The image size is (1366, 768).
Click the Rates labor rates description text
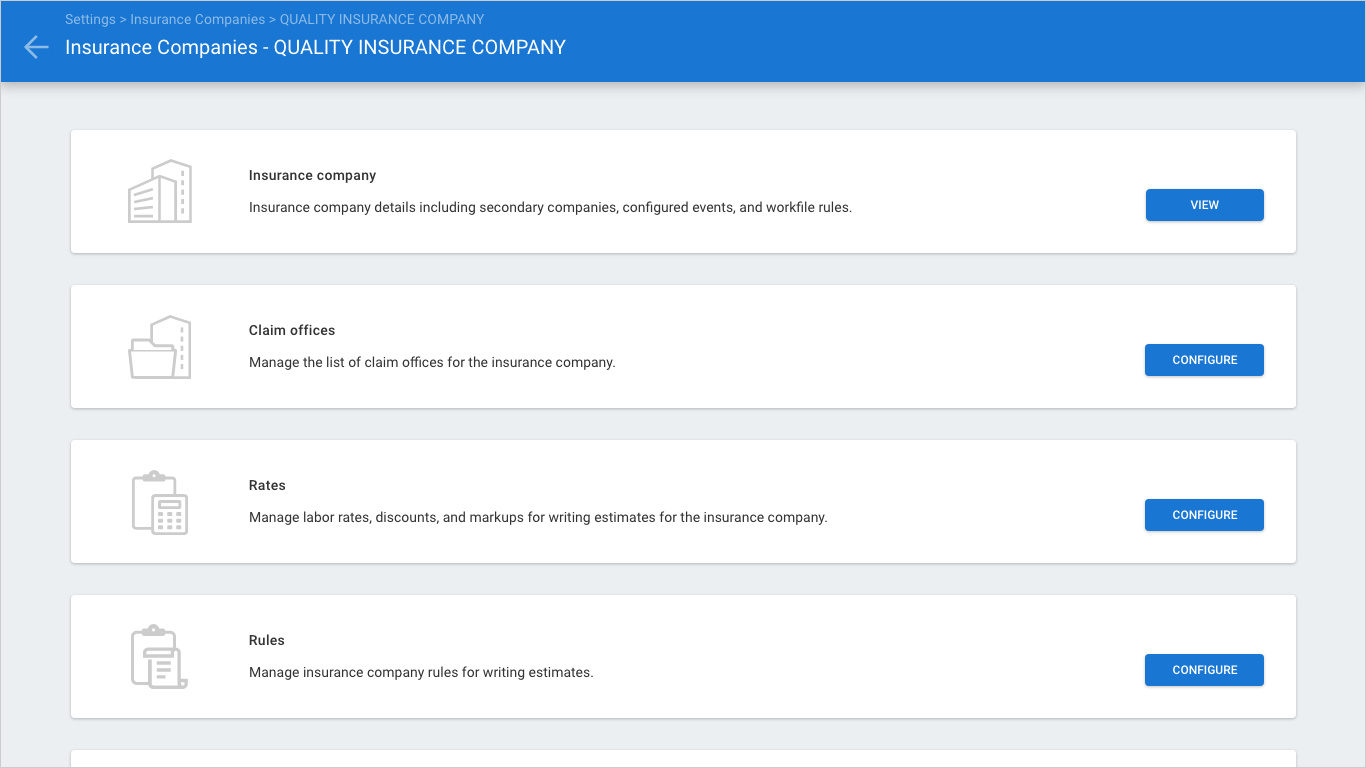538,517
